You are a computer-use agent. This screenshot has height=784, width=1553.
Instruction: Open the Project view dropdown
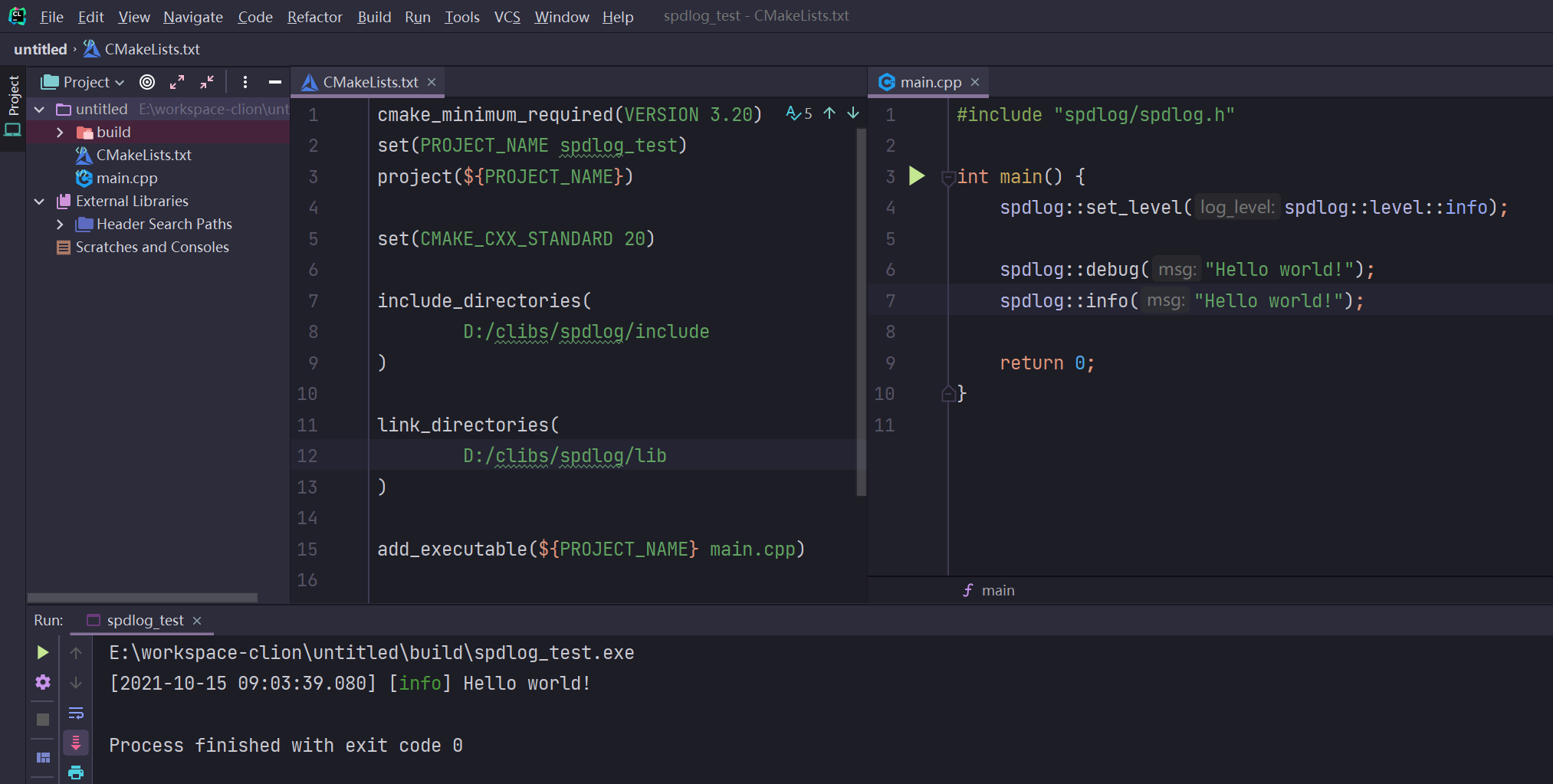point(84,82)
